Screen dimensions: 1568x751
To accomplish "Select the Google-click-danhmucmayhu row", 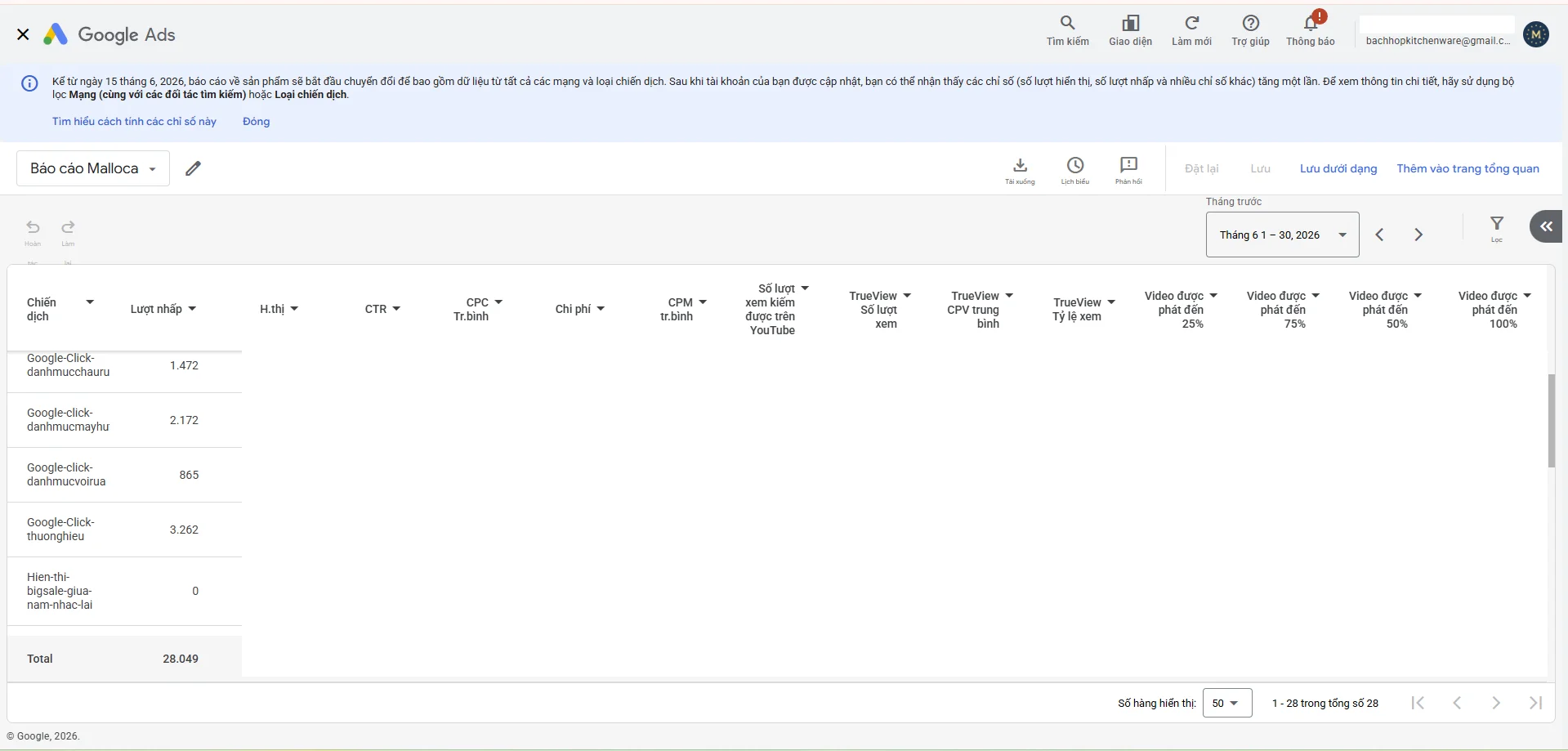I will click(x=124, y=420).
